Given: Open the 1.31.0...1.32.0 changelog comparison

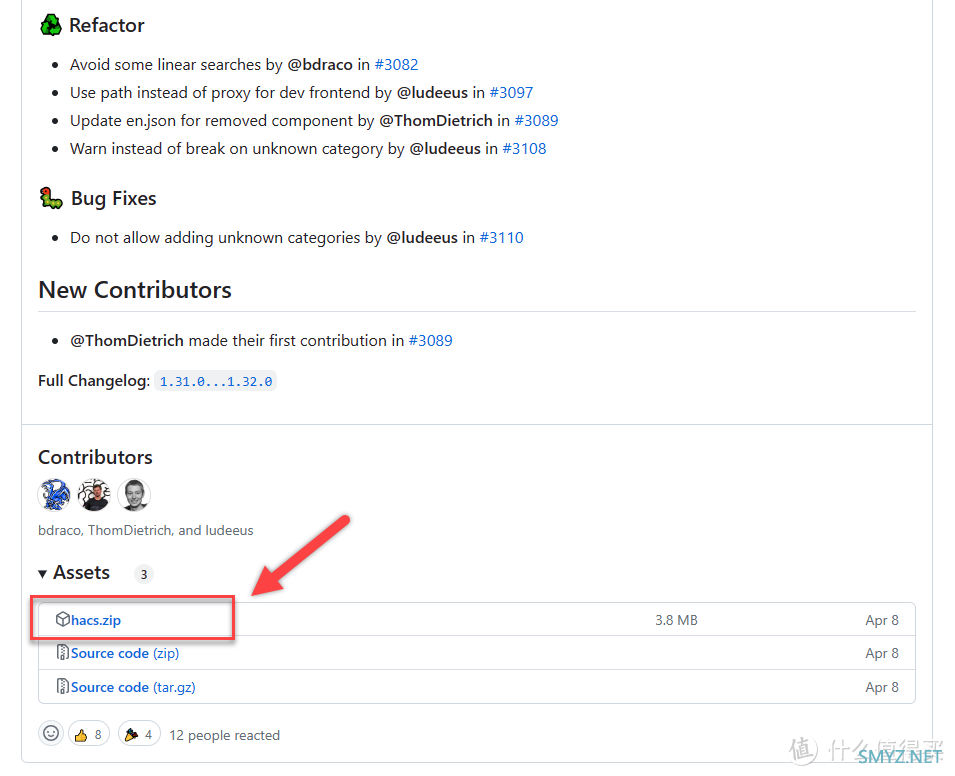Looking at the screenshot, I should pyautogui.click(x=216, y=381).
